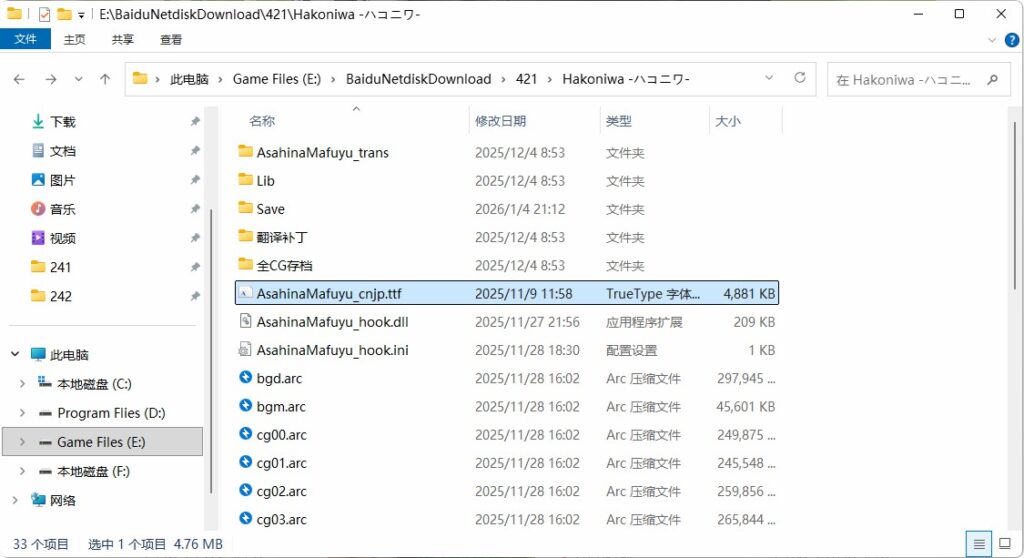Switch to large icons view layout

pos(1005,544)
